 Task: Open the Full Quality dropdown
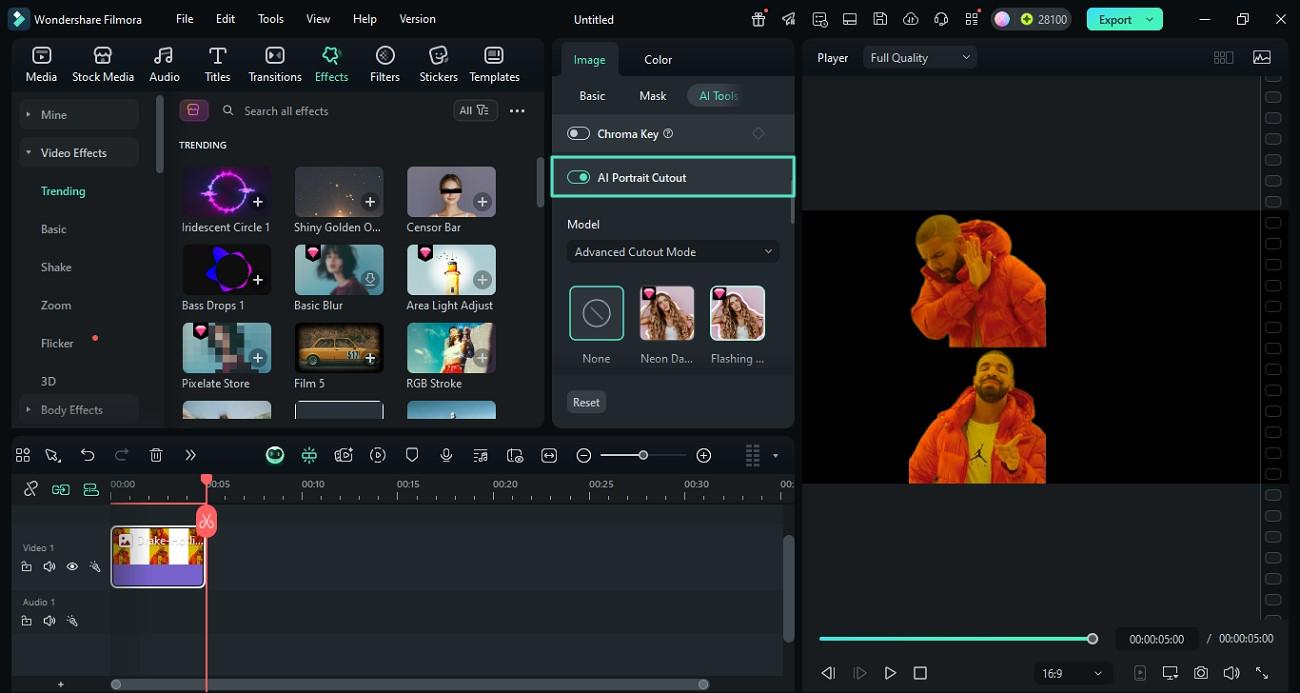[920, 58]
